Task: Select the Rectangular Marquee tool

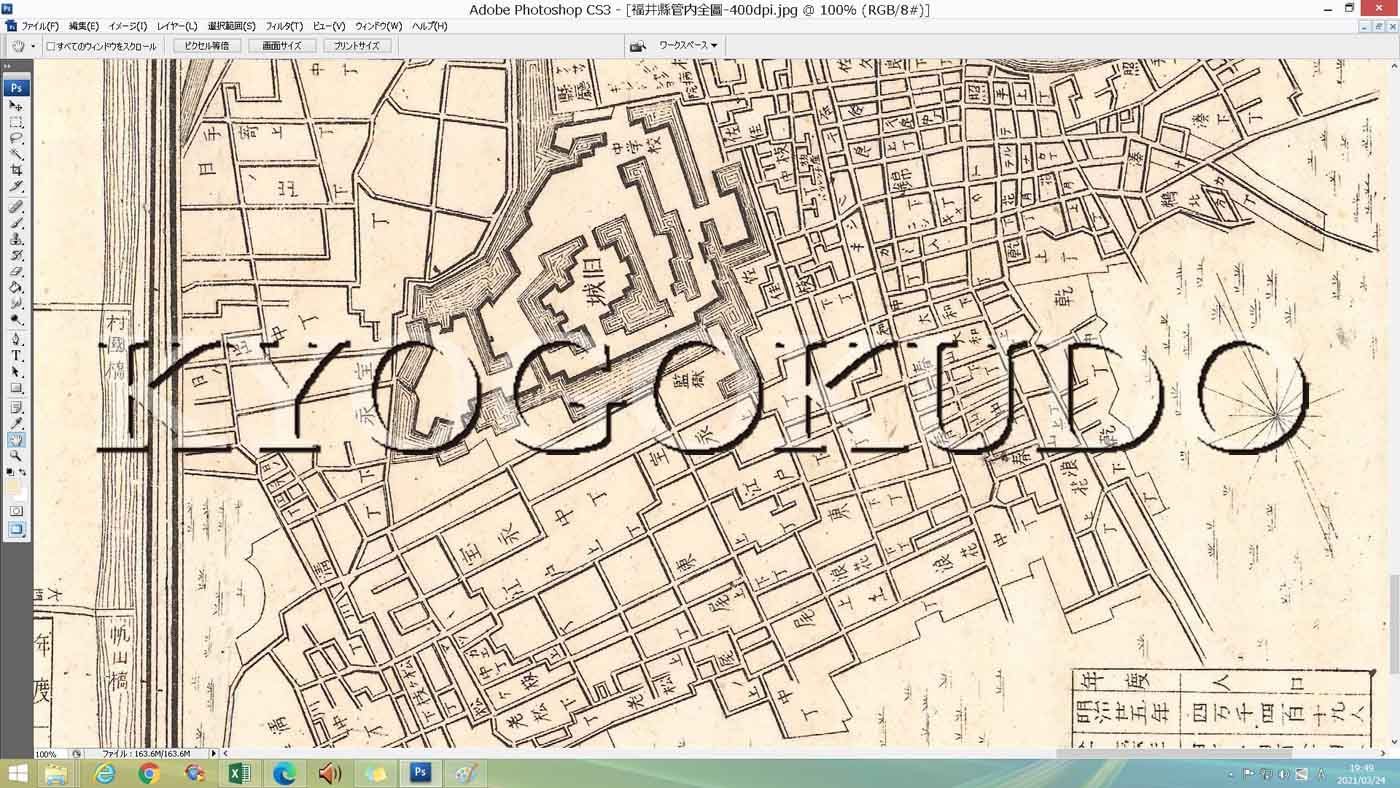Action: point(16,122)
